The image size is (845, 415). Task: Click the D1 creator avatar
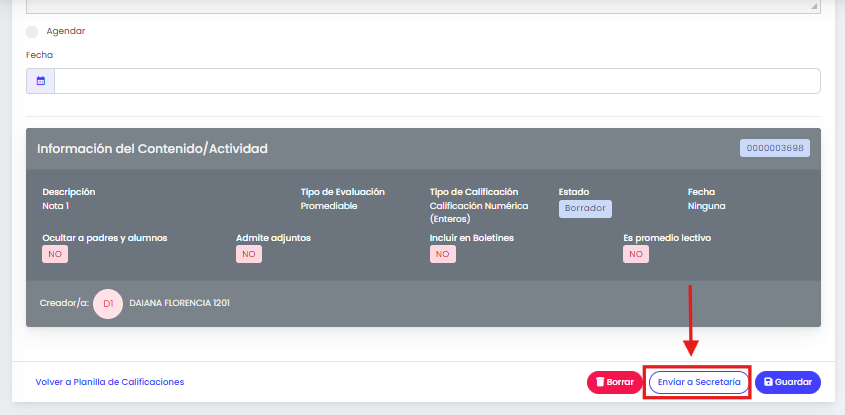[108, 304]
